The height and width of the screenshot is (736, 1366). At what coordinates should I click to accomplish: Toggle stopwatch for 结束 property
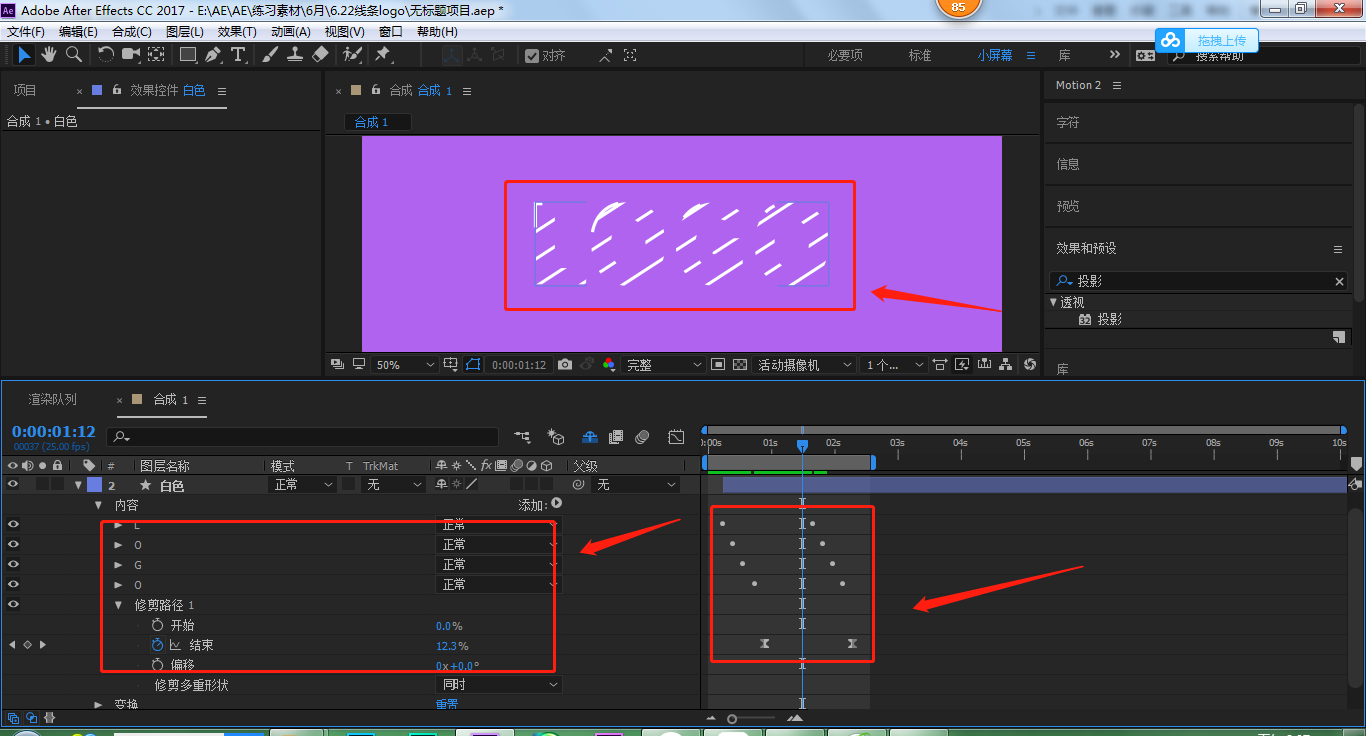157,645
